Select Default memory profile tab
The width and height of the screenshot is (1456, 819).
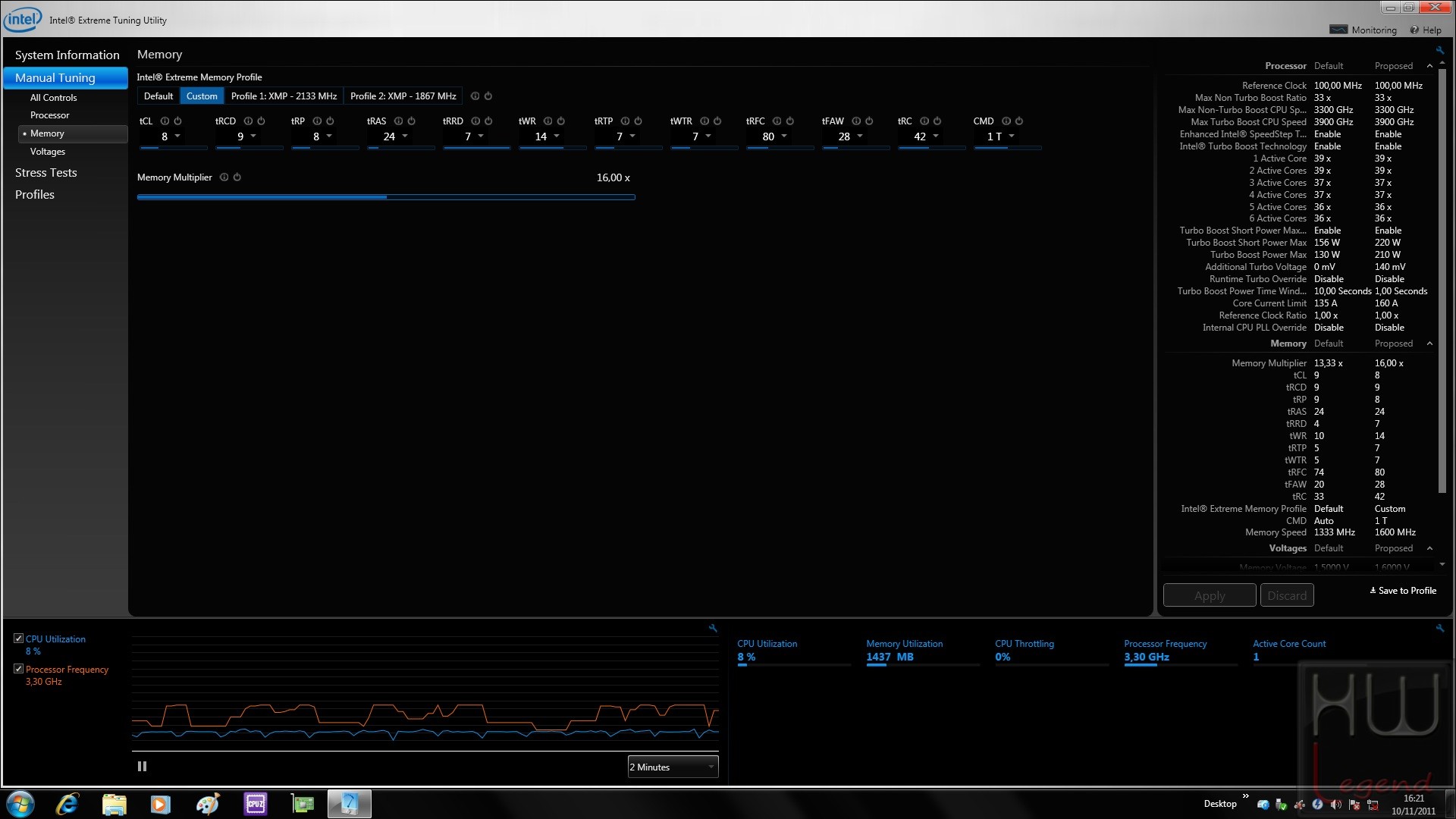point(158,96)
